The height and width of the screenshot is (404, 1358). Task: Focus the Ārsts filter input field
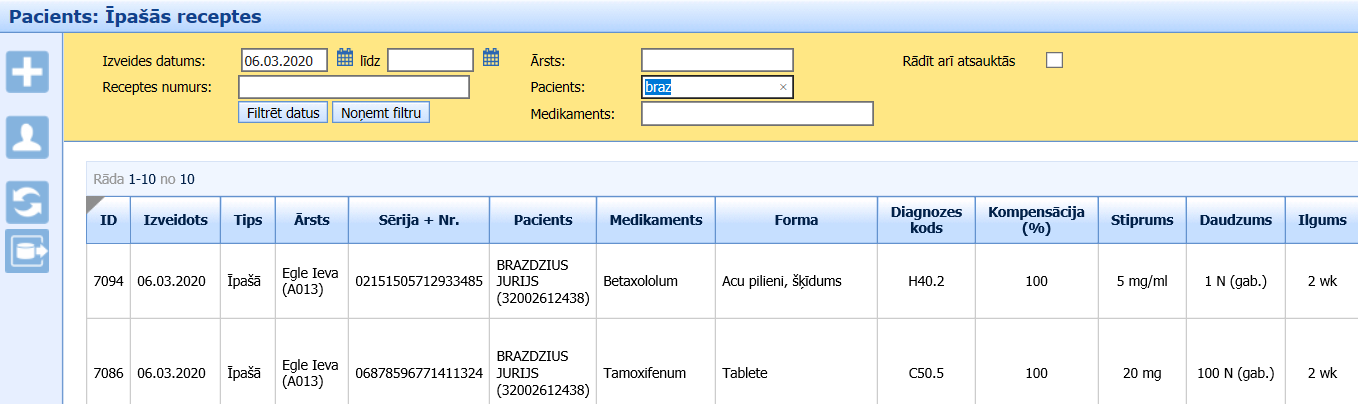click(716, 61)
